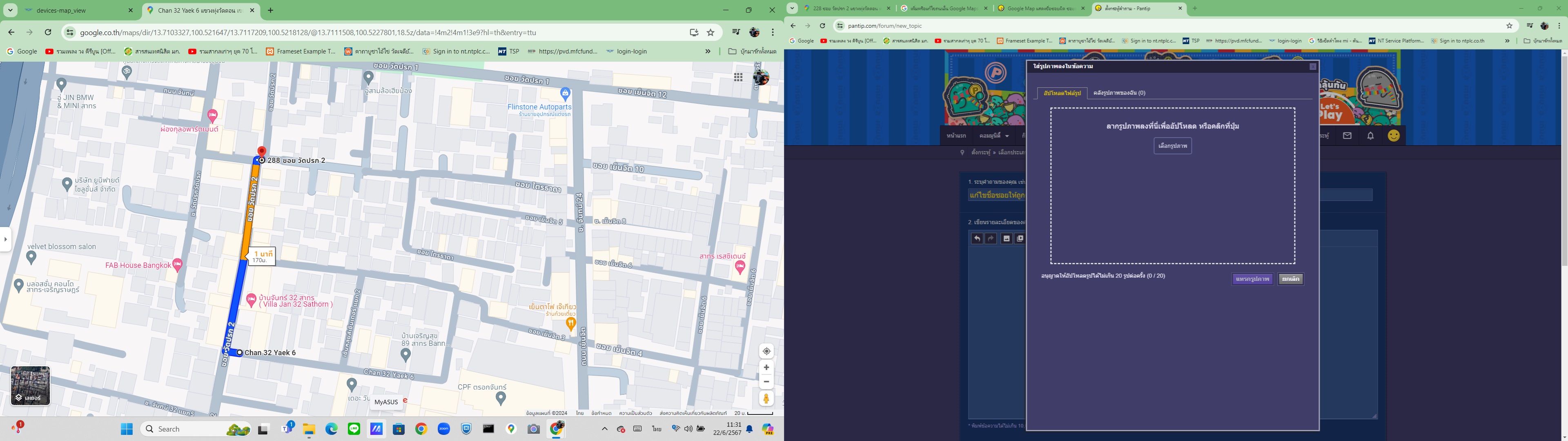Open the Pantip notifications bell icon

[1370, 136]
